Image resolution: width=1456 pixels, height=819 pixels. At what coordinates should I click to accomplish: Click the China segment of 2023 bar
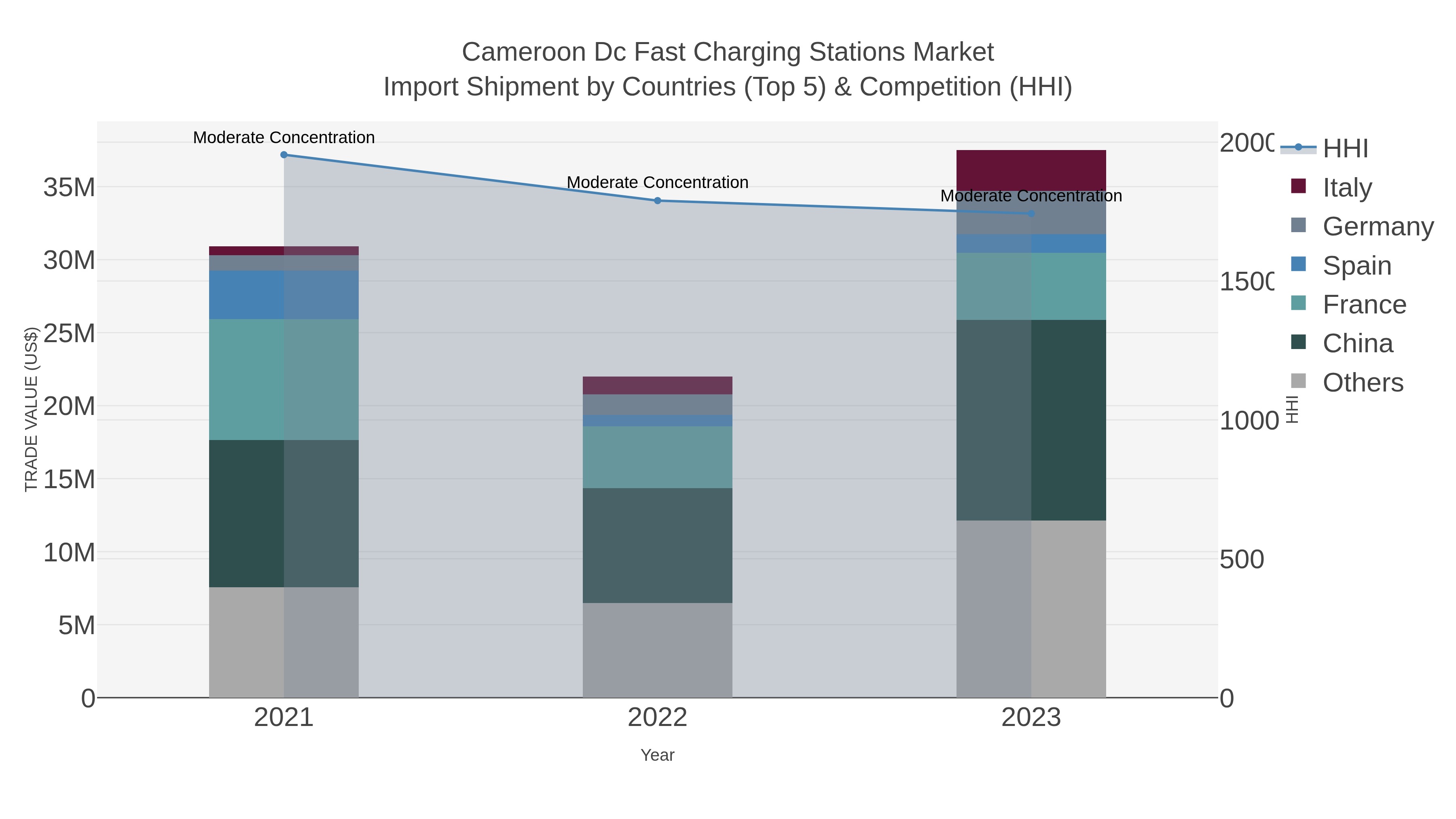pos(1031,421)
